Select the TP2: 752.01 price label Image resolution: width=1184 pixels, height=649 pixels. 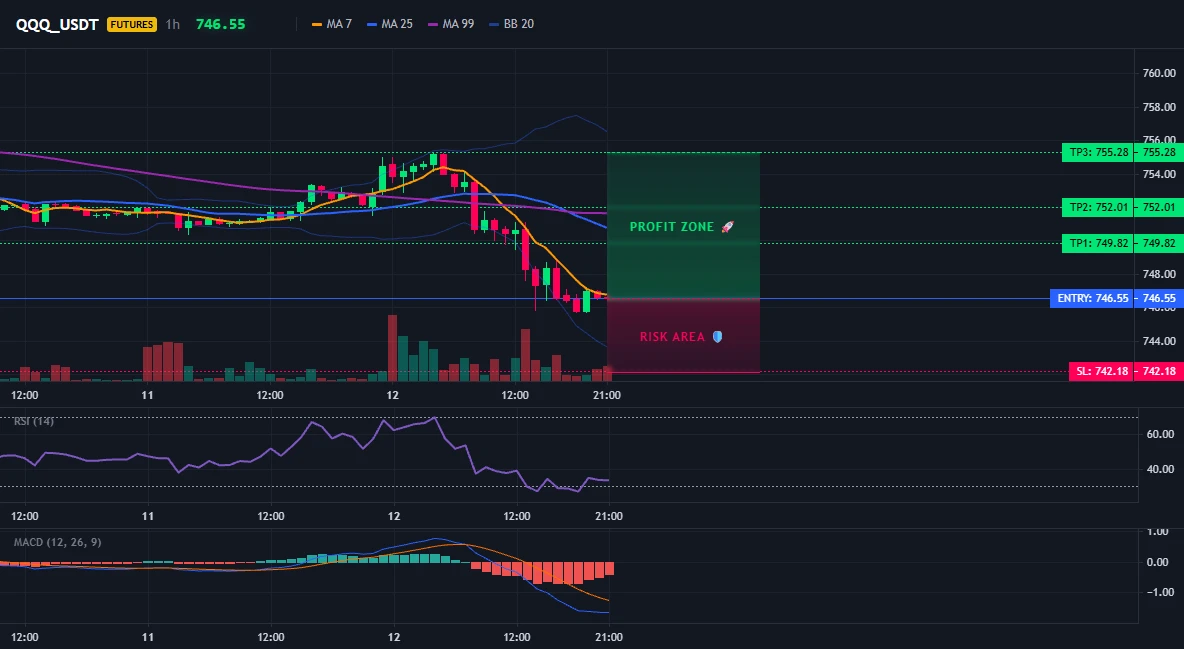tap(1097, 207)
